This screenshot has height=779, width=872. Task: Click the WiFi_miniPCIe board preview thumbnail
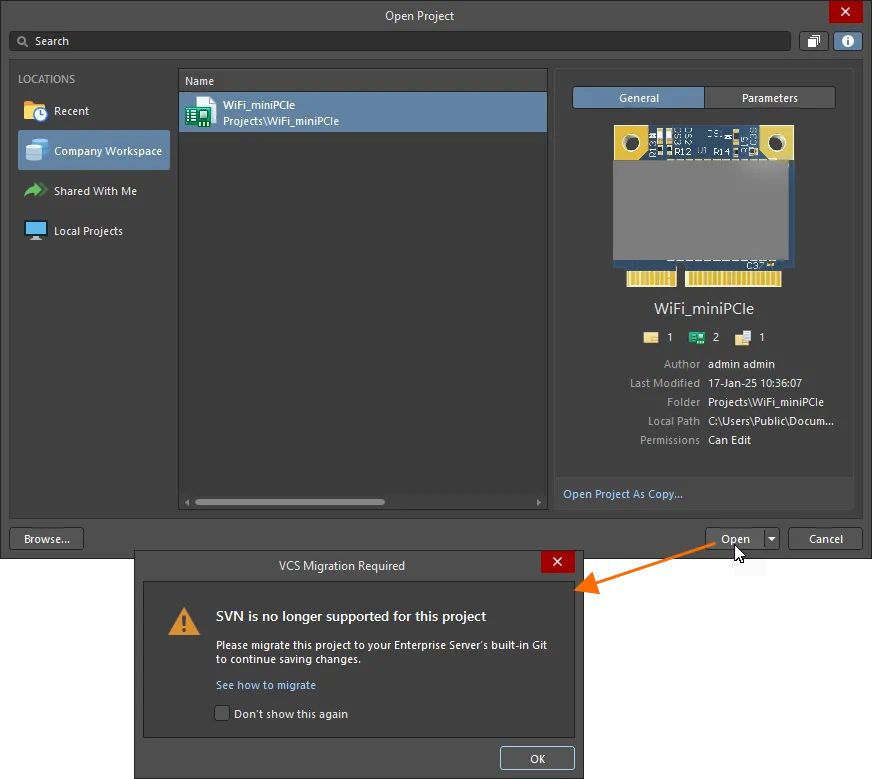point(703,206)
